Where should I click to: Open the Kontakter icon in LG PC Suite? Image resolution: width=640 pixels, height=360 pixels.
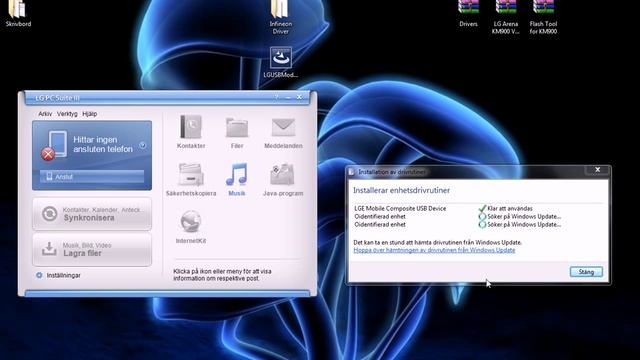(x=191, y=127)
